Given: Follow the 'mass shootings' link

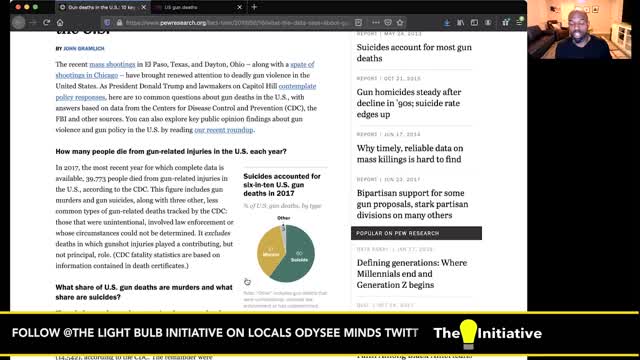Looking at the screenshot, I should pyautogui.click(x=112, y=64).
